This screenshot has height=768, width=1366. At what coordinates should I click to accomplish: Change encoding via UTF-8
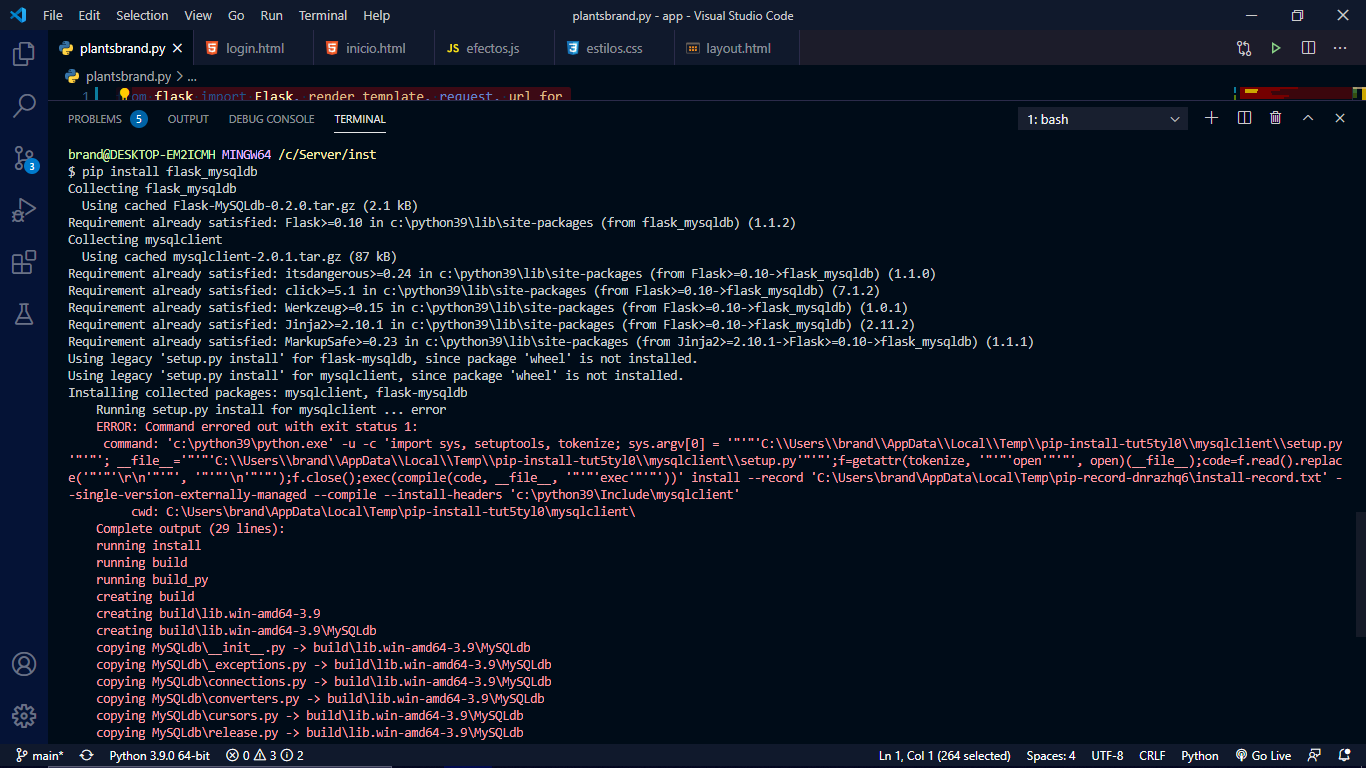[x=1107, y=756]
